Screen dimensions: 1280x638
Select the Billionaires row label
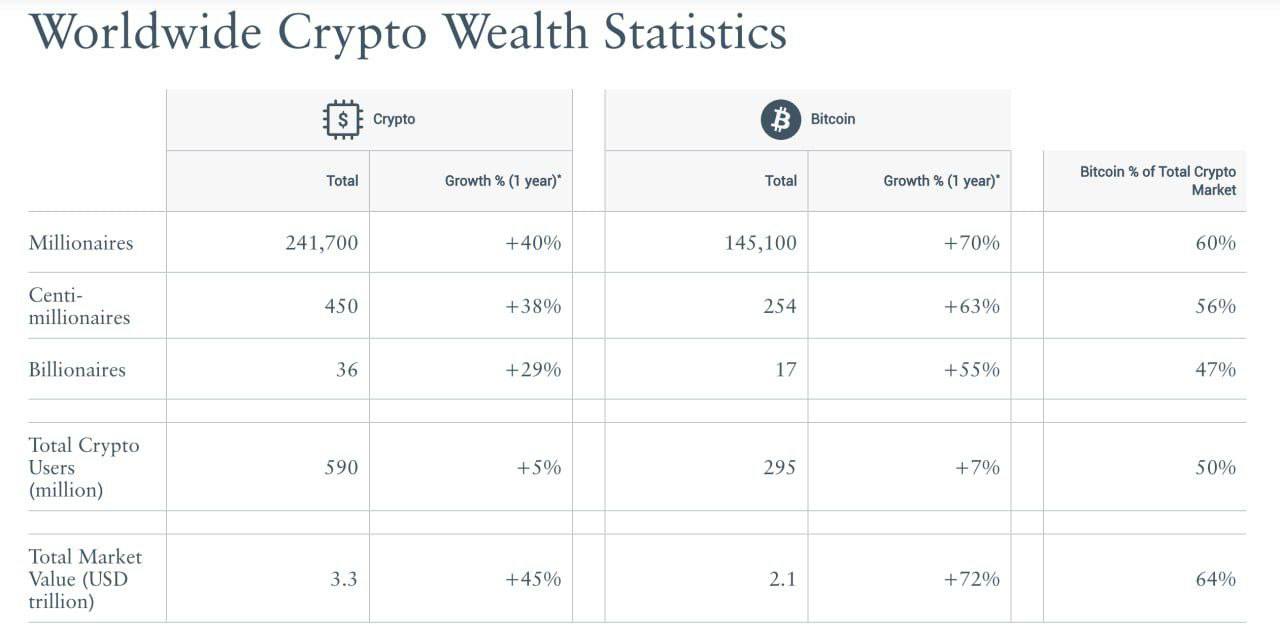click(77, 369)
